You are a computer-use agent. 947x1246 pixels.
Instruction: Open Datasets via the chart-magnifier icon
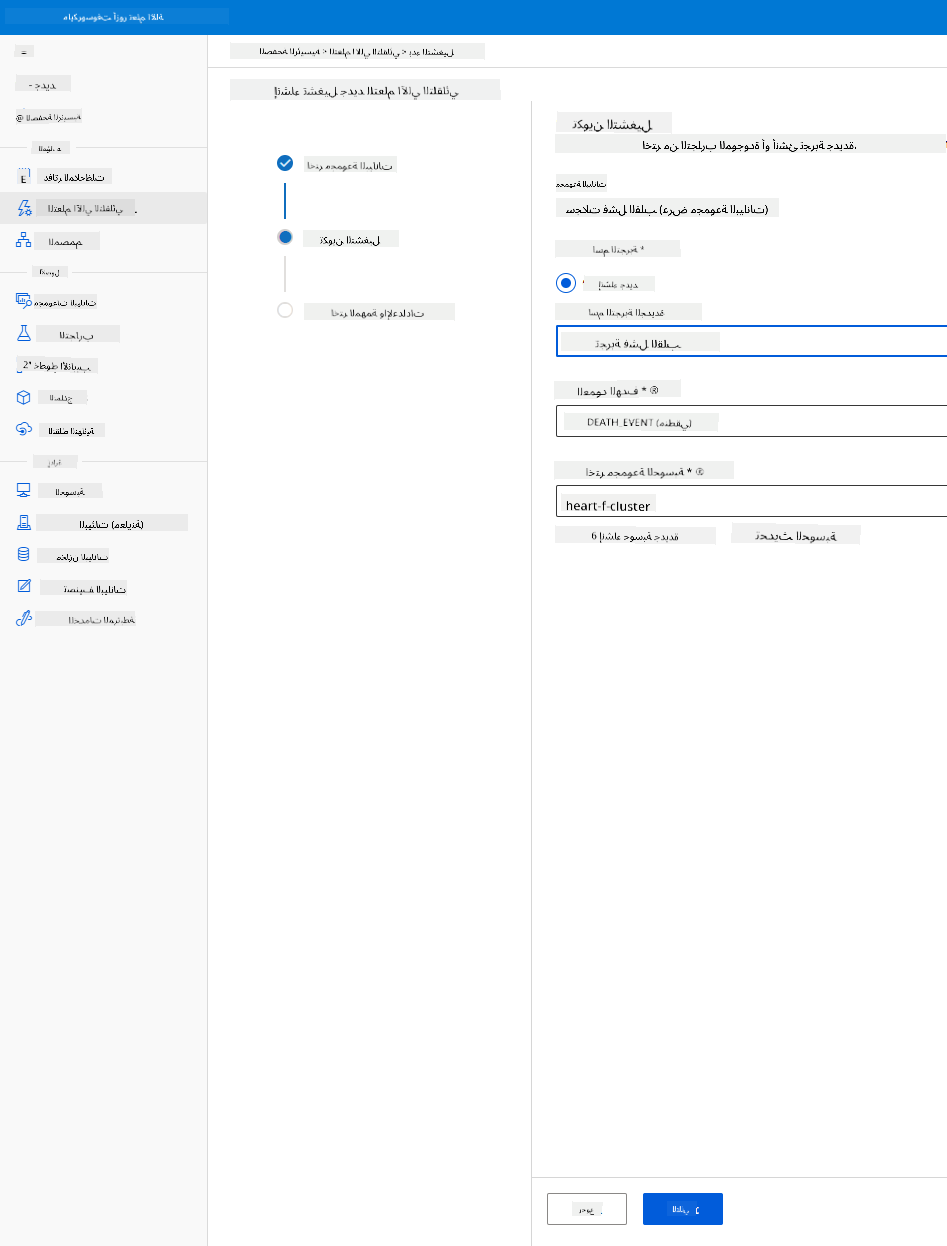click(x=25, y=300)
